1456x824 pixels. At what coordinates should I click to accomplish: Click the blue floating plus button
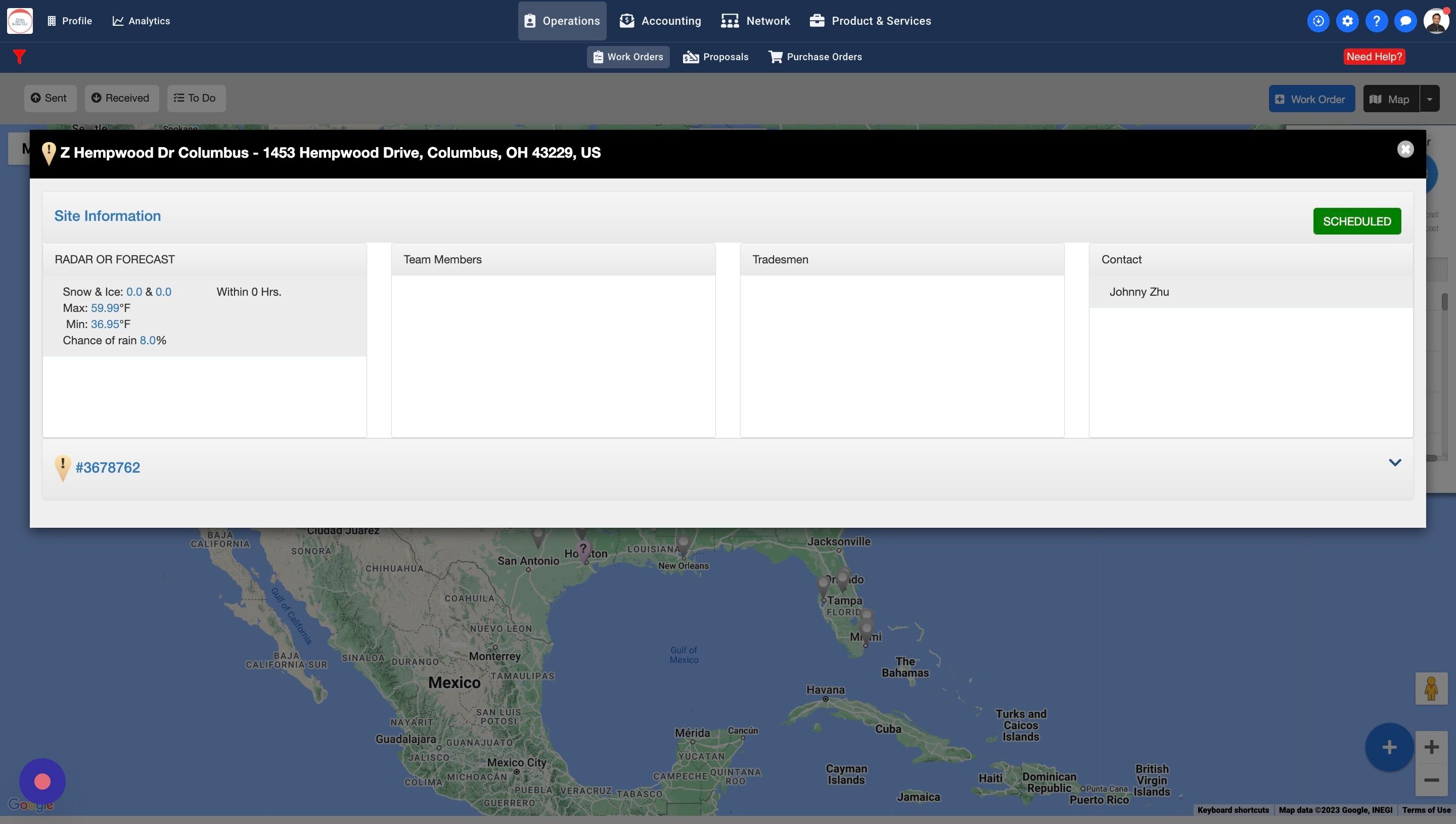(1389, 747)
